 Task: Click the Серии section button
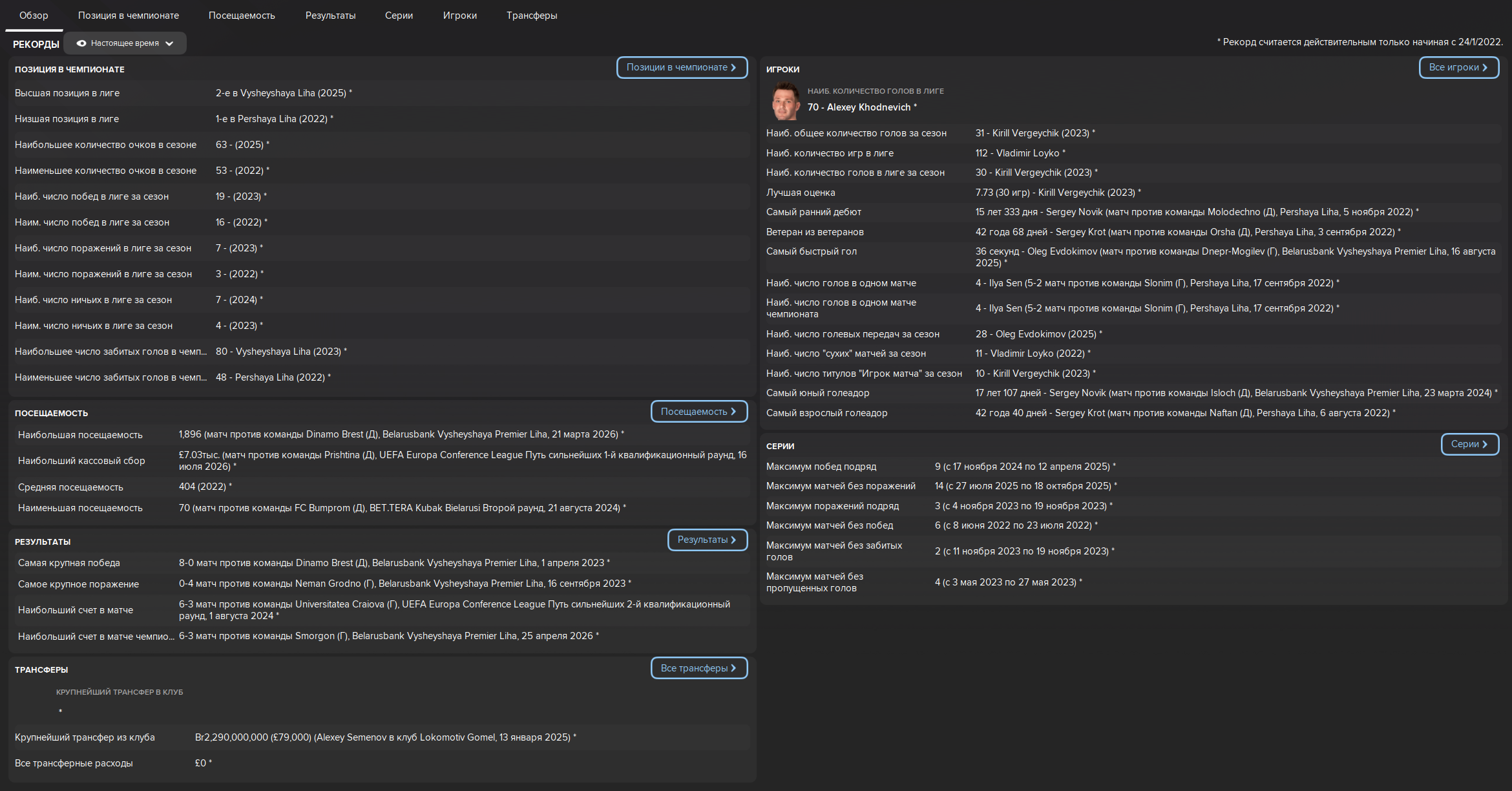pos(1470,444)
